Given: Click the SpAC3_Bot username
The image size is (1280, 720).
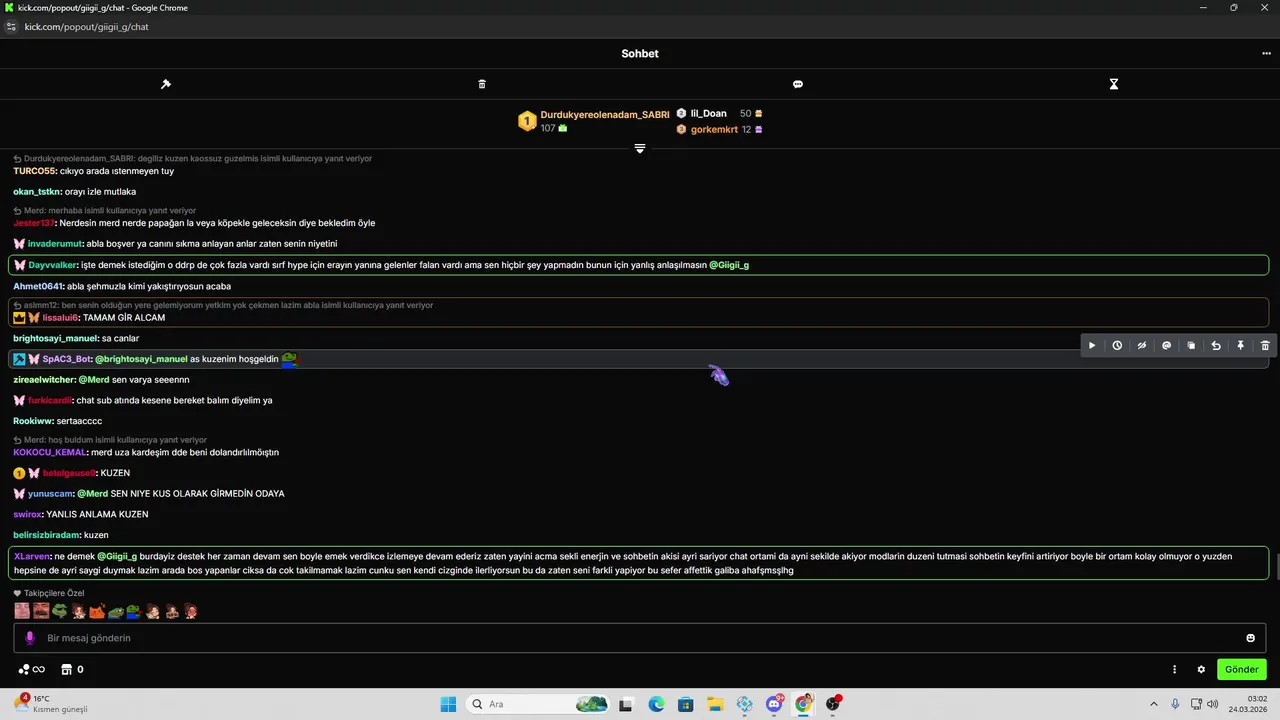Looking at the screenshot, I should 66,359.
